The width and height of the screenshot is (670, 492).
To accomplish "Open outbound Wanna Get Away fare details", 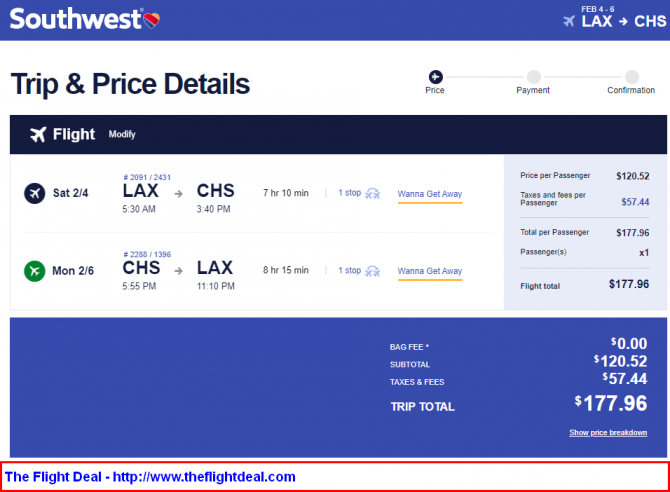I will pos(430,194).
